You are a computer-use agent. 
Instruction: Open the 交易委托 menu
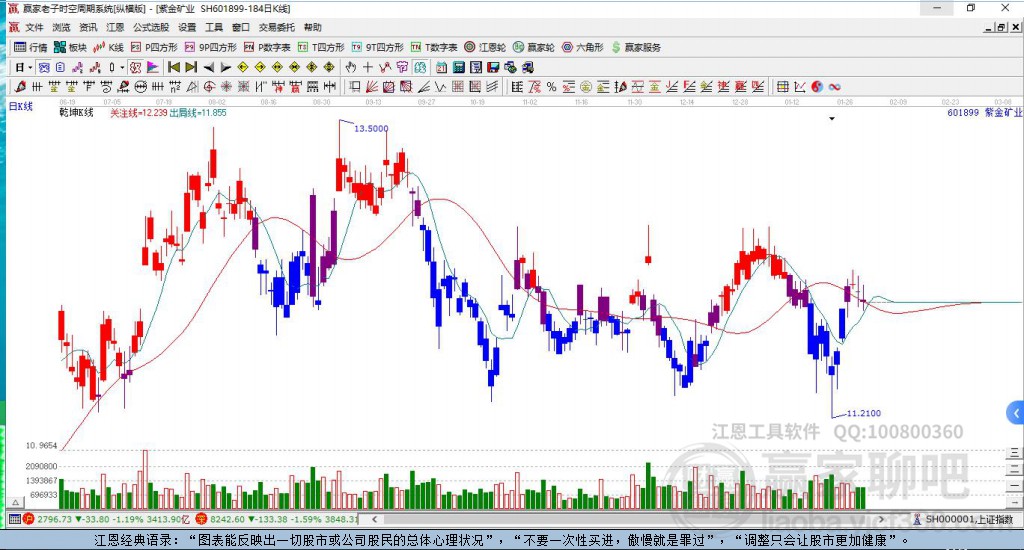(x=277, y=27)
